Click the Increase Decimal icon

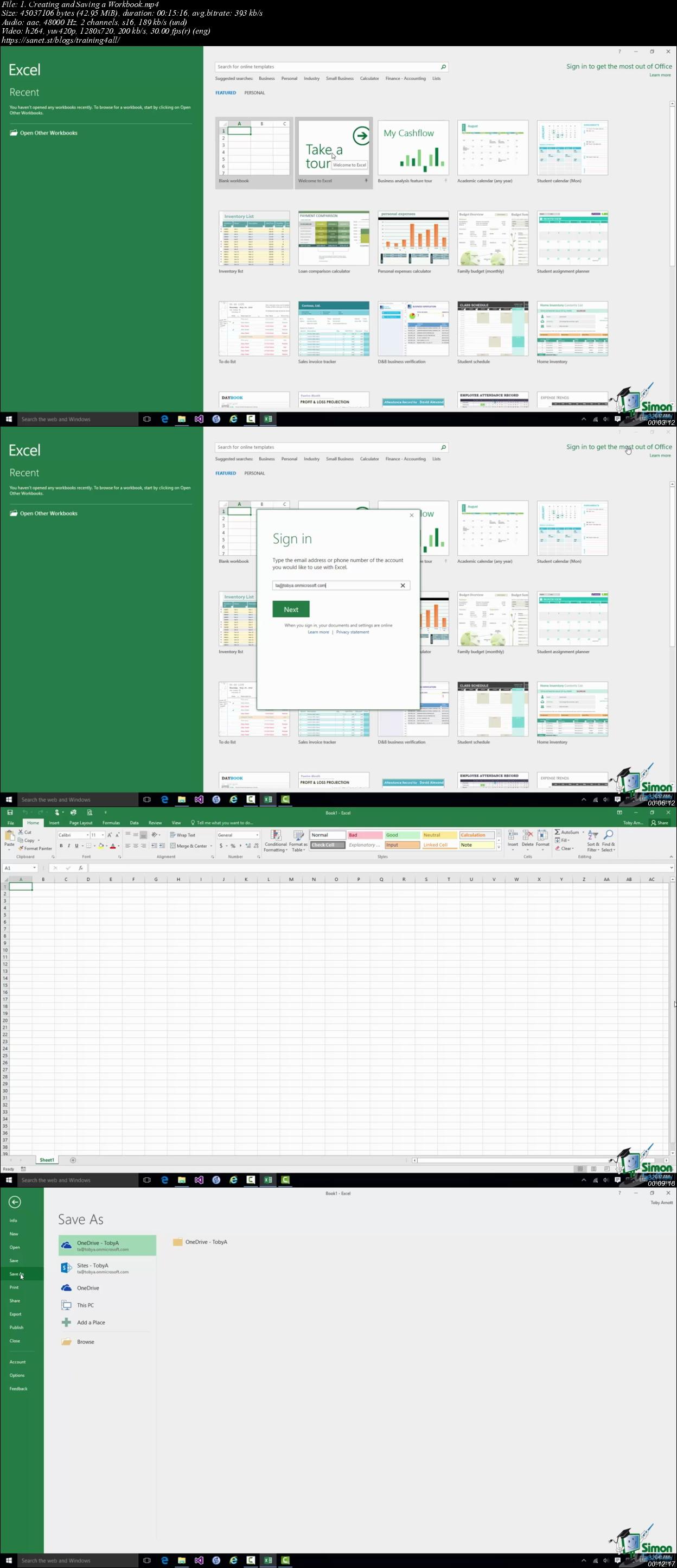248,846
